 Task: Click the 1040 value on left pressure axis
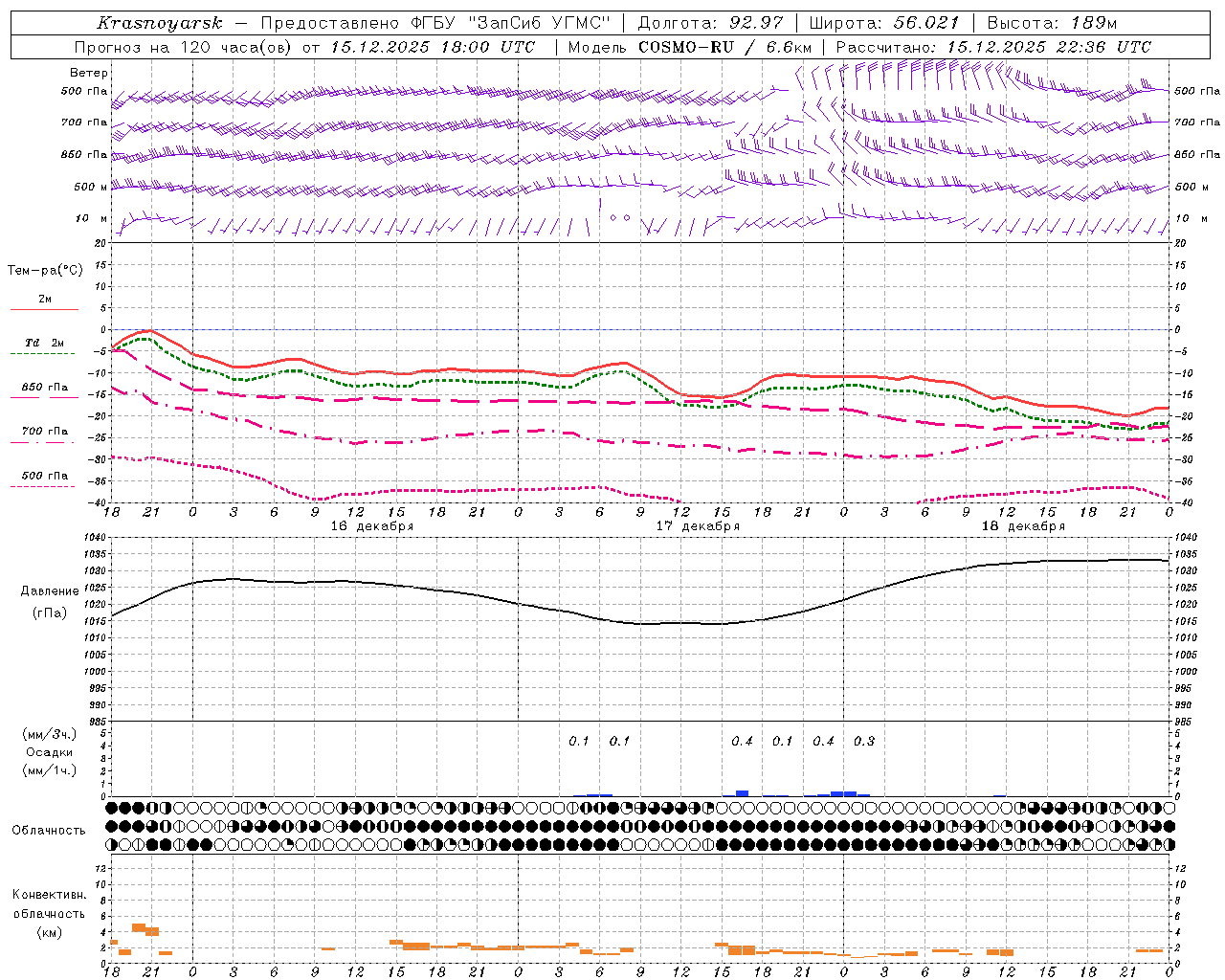point(97,538)
